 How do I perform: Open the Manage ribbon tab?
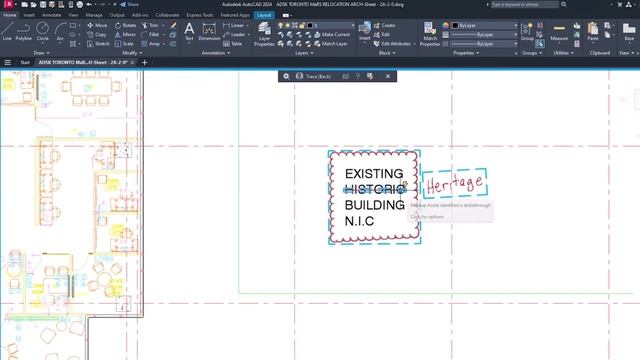(94, 15)
